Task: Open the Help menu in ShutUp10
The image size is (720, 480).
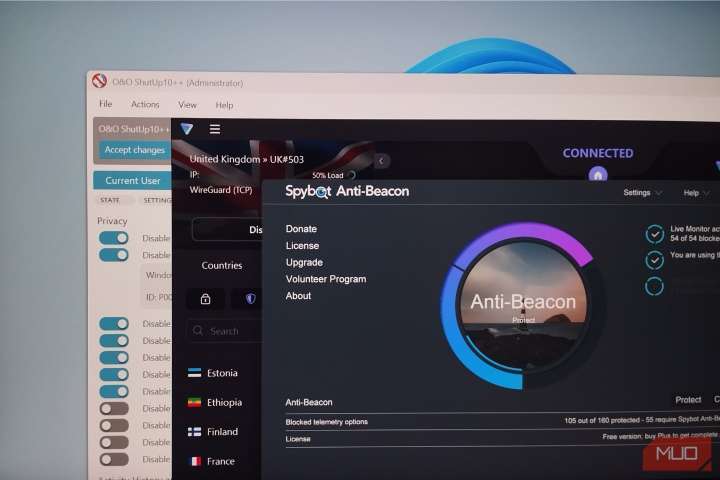Action: point(224,105)
